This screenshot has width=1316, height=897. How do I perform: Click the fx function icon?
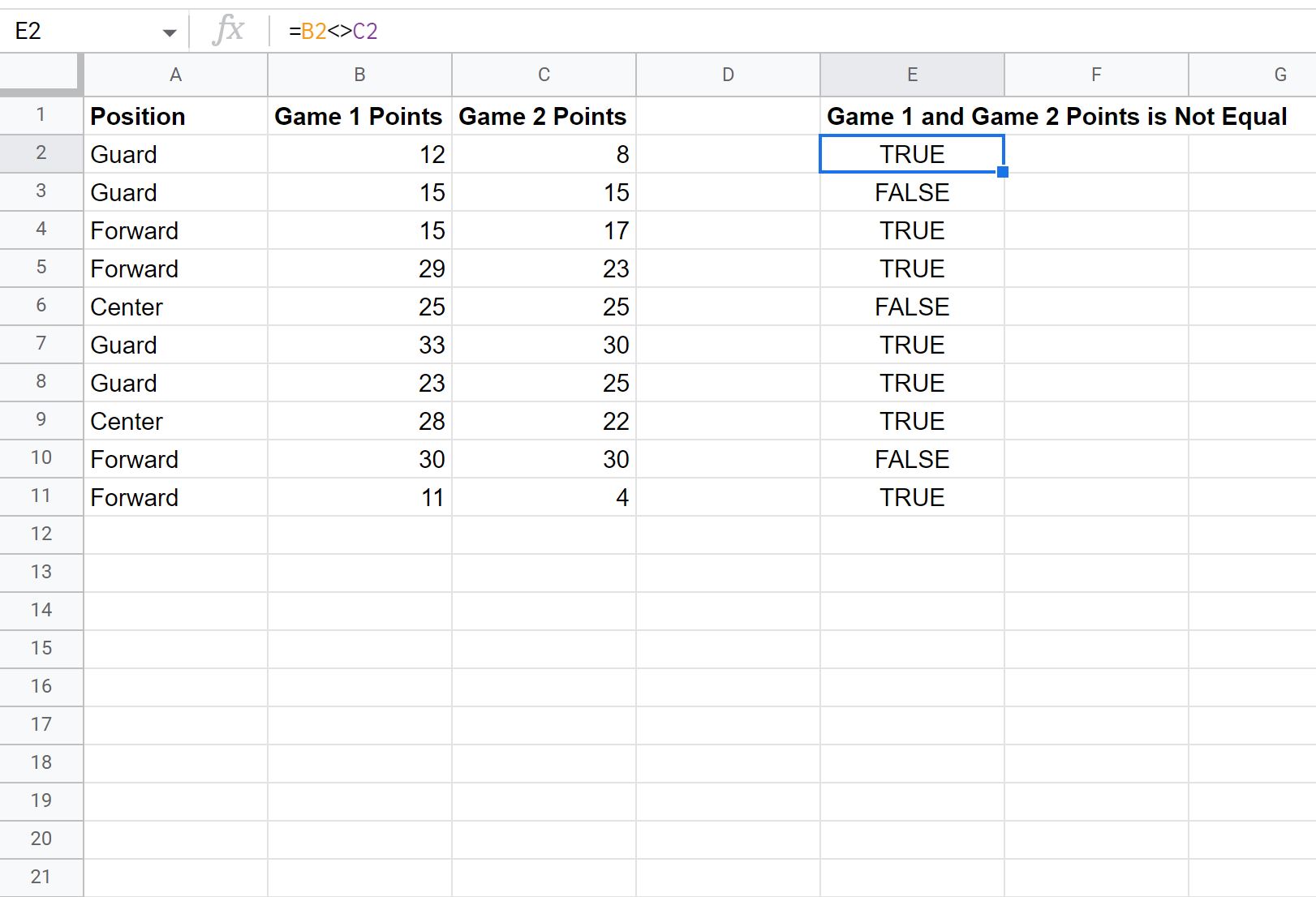228,31
